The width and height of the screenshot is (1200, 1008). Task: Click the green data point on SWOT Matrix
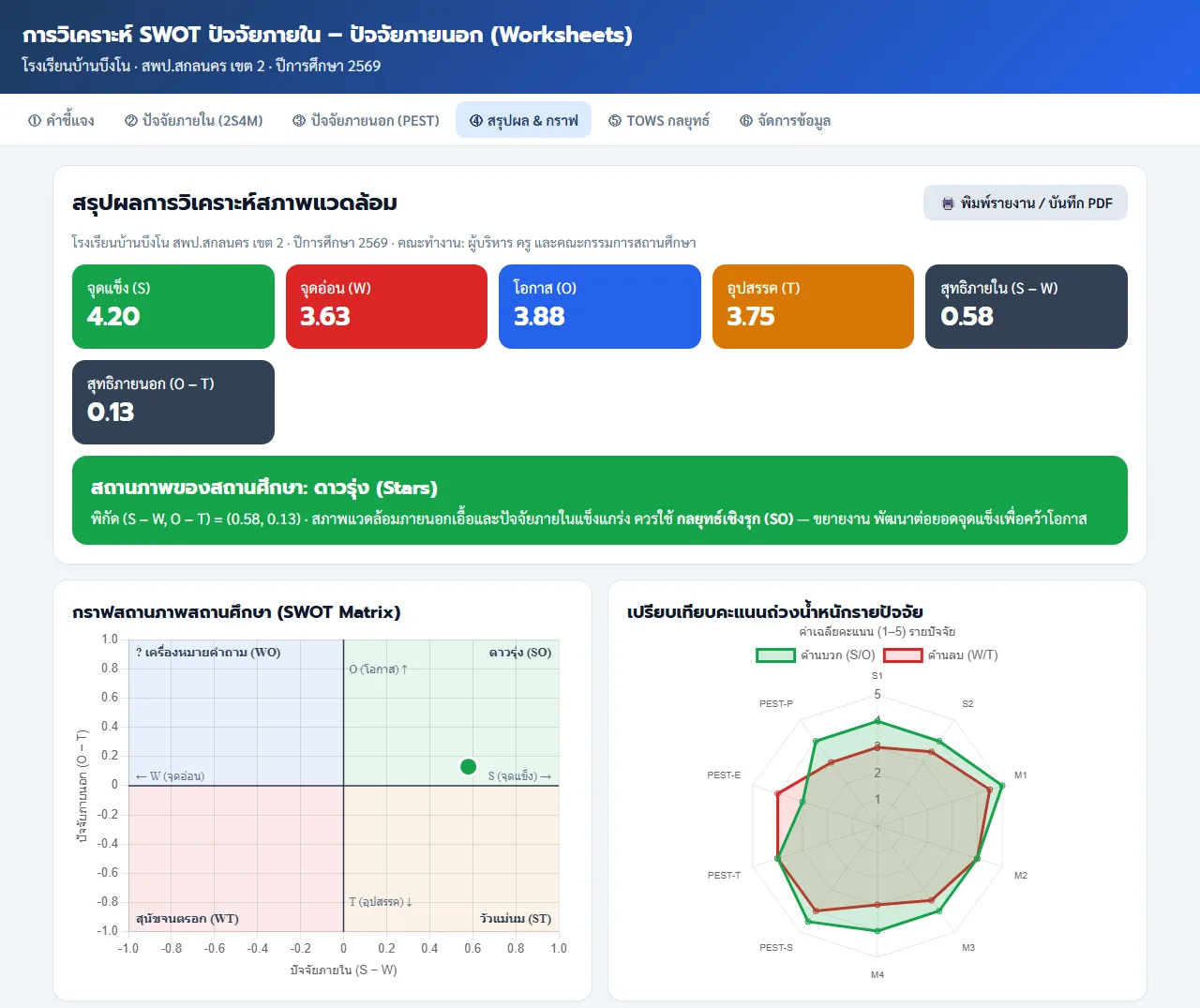pos(469,767)
